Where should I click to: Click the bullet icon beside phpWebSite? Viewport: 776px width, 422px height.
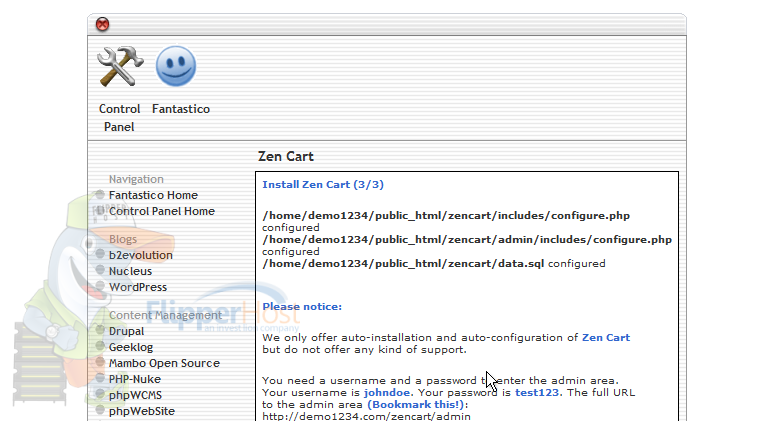pos(100,410)
